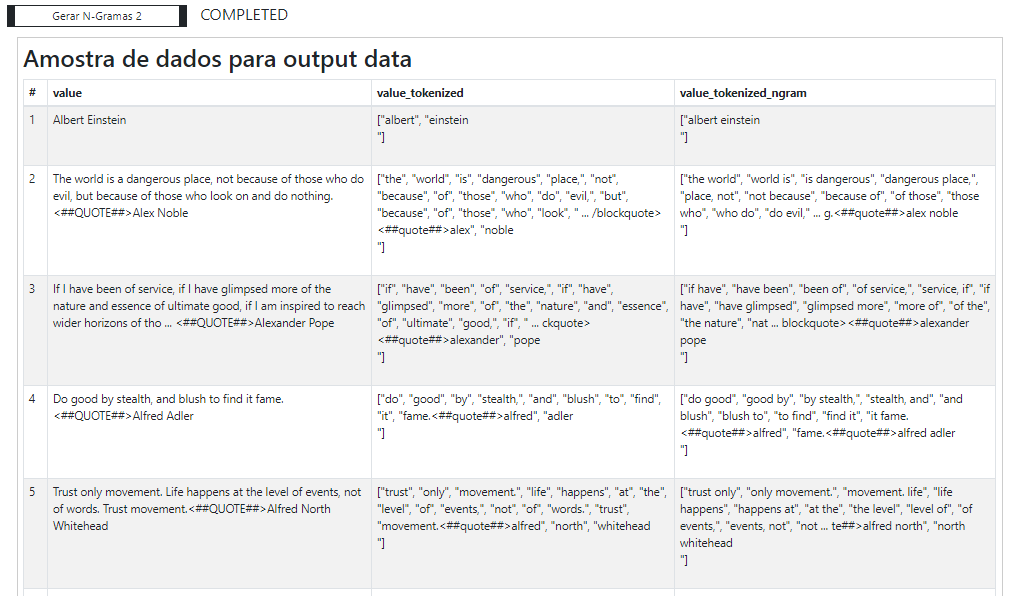Click the Gerar N-Gramas 2 button
Viewport: 1009px width, 596px height.
(x=97, y=16)
